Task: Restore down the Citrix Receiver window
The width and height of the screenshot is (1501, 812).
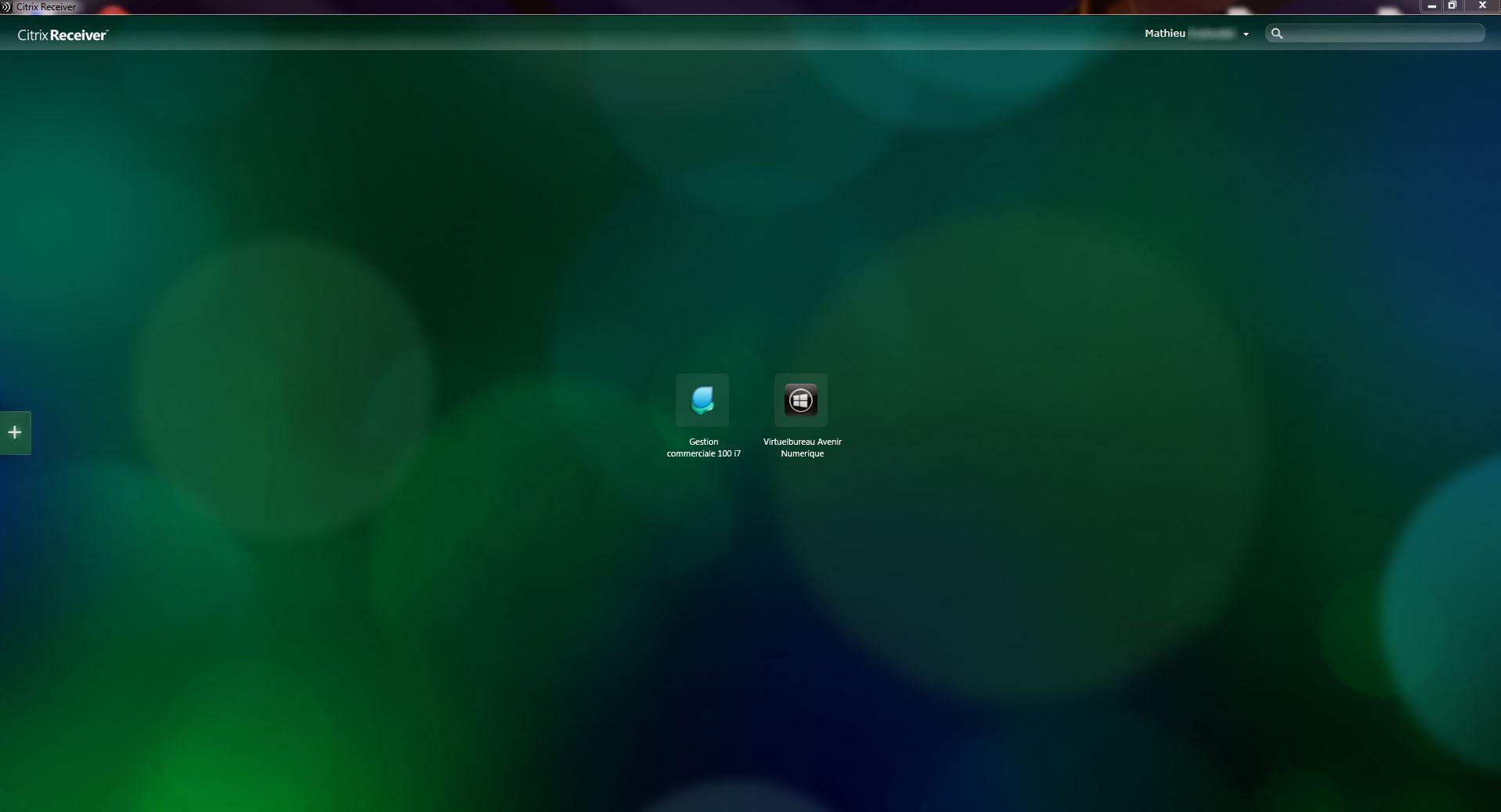Action: tap(1452, 5)
